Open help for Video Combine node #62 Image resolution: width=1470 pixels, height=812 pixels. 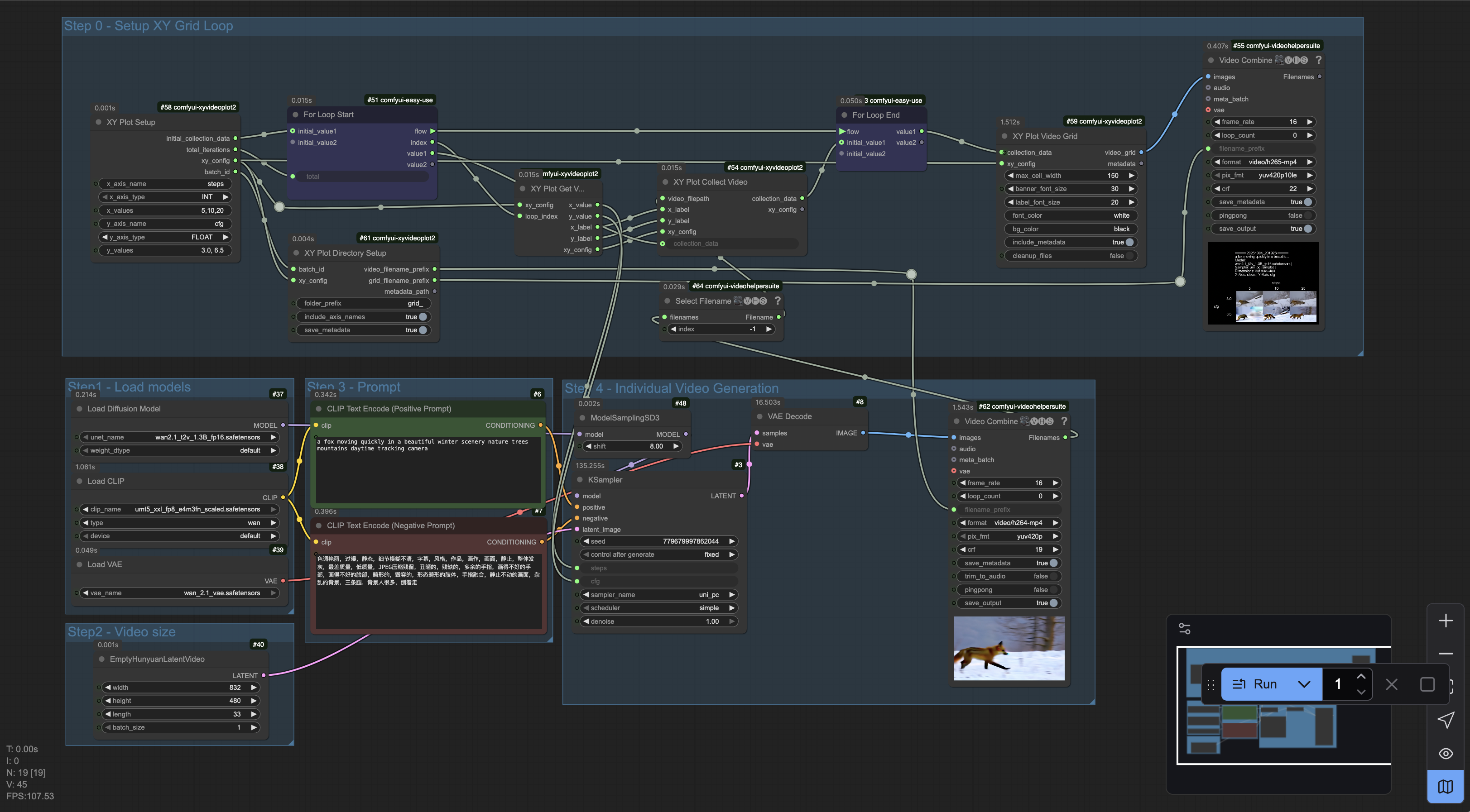point(1064,421)
